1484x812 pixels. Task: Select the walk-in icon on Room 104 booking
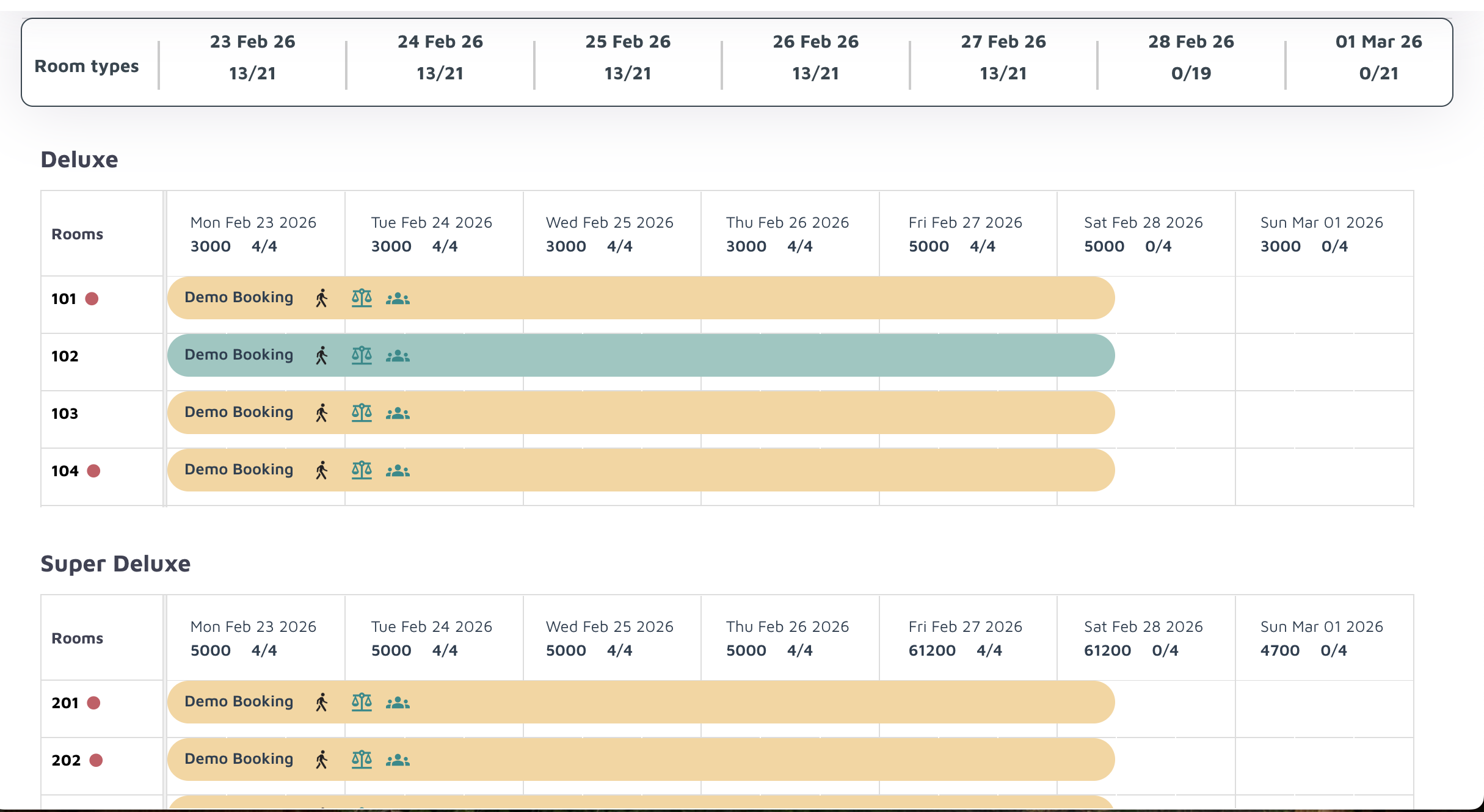pyautogui.click(x=321, y=469)
